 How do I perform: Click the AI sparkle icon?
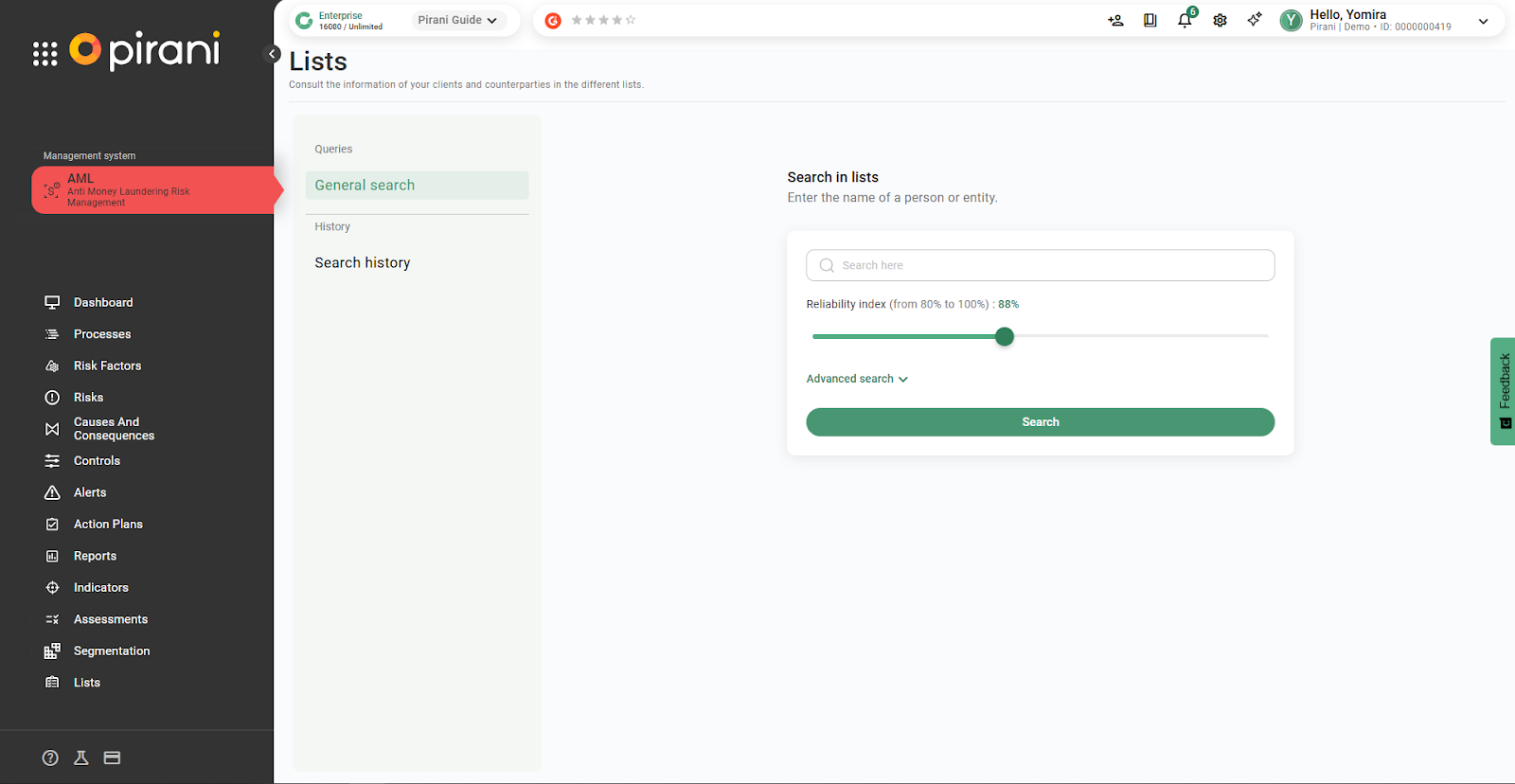click(1255, 20)
